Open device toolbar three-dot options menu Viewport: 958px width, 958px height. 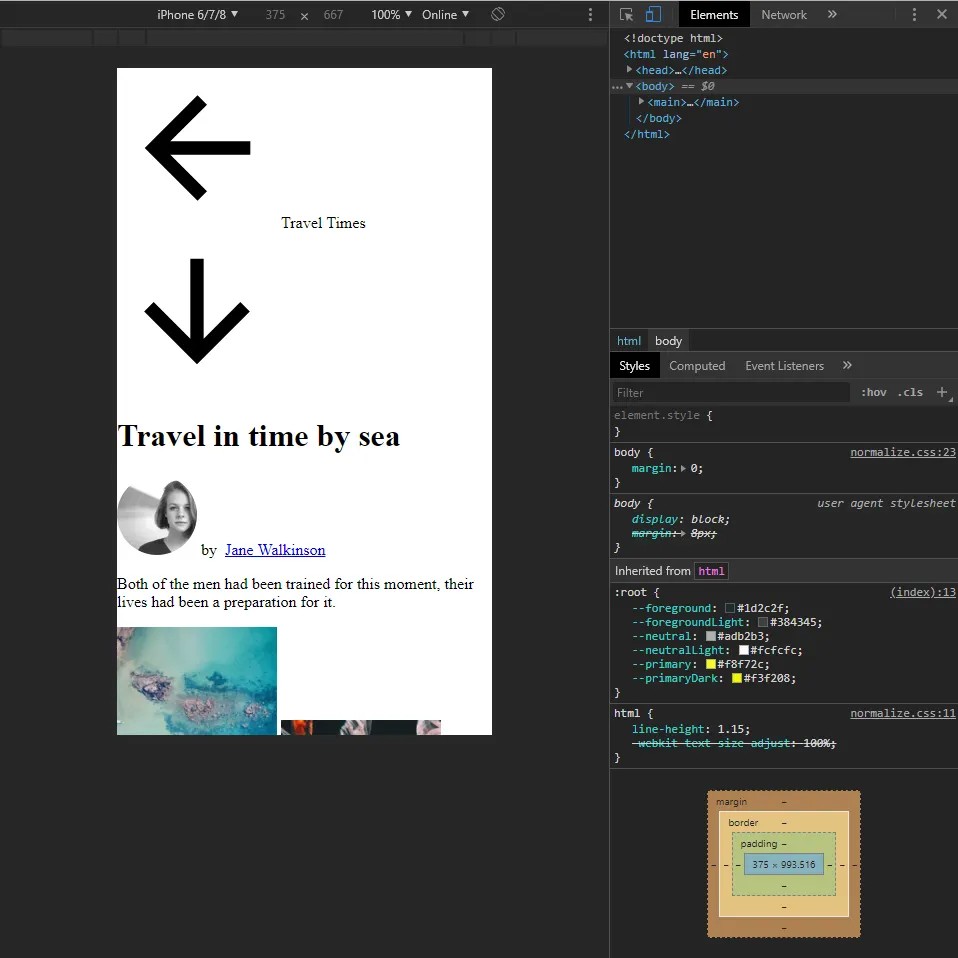point(590,15)
